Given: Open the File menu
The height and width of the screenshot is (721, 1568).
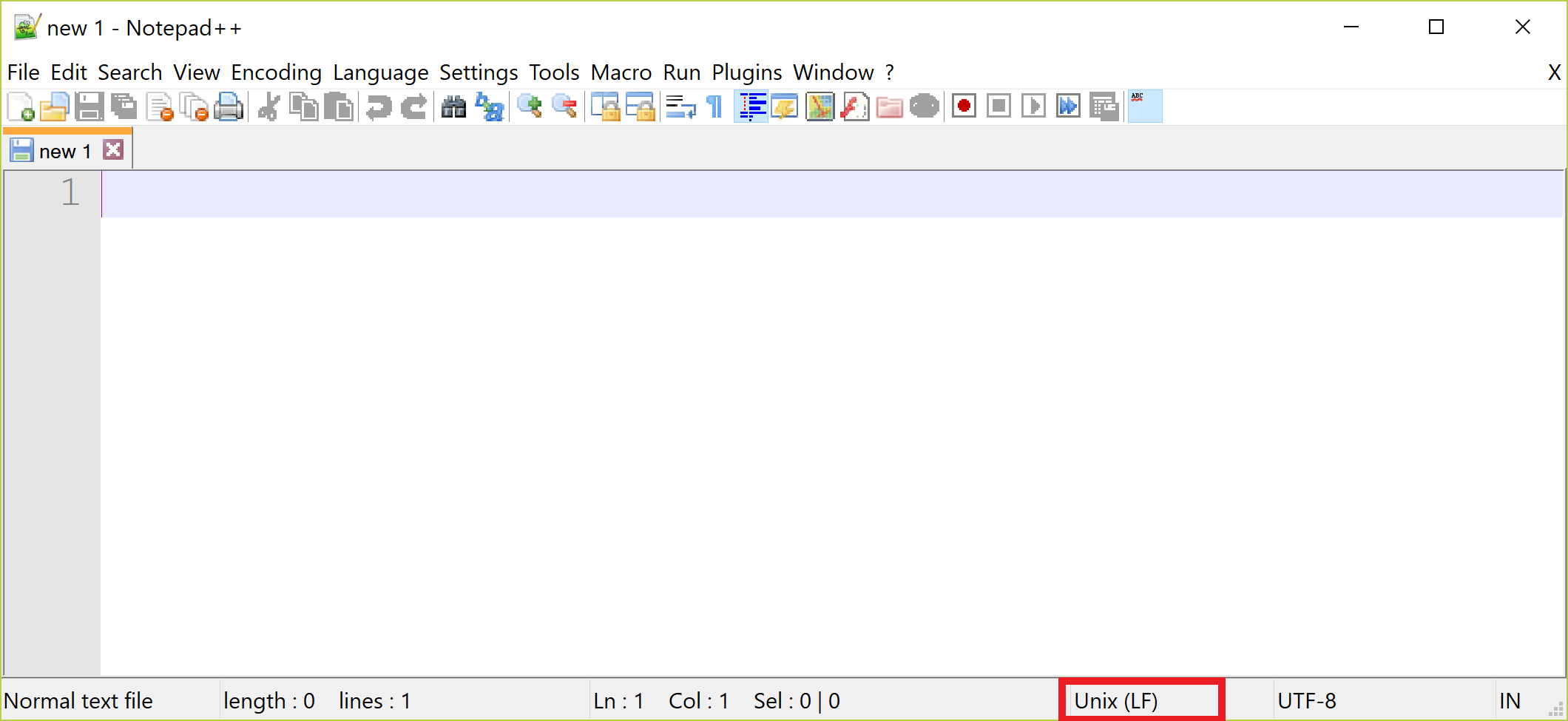Looking at the screenshot, I should pos(23,72).
